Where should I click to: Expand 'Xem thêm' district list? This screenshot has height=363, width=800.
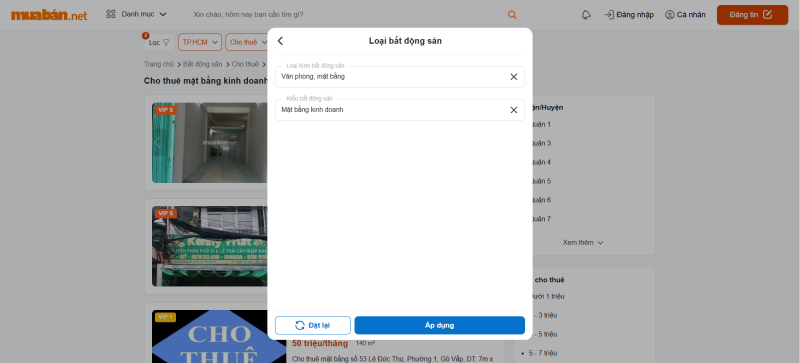[583, 243]
